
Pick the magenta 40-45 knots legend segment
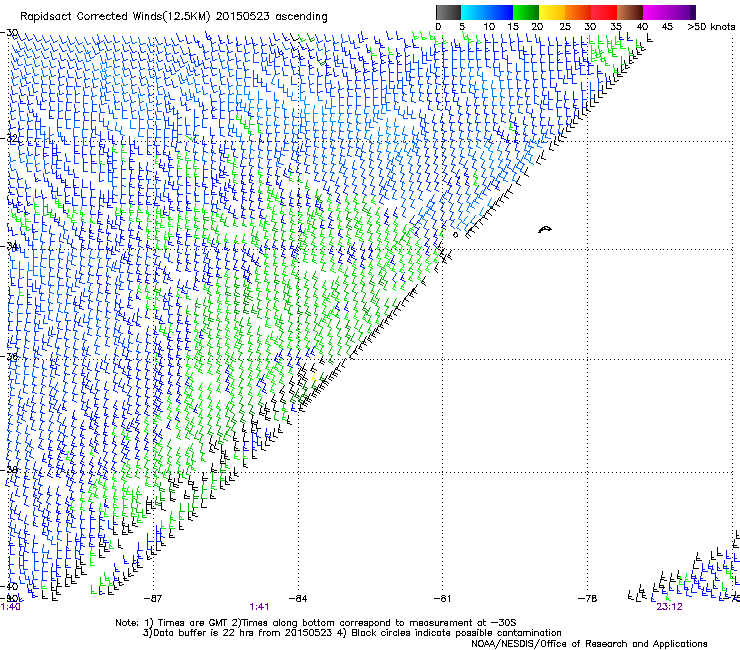(x=656, y=12)
